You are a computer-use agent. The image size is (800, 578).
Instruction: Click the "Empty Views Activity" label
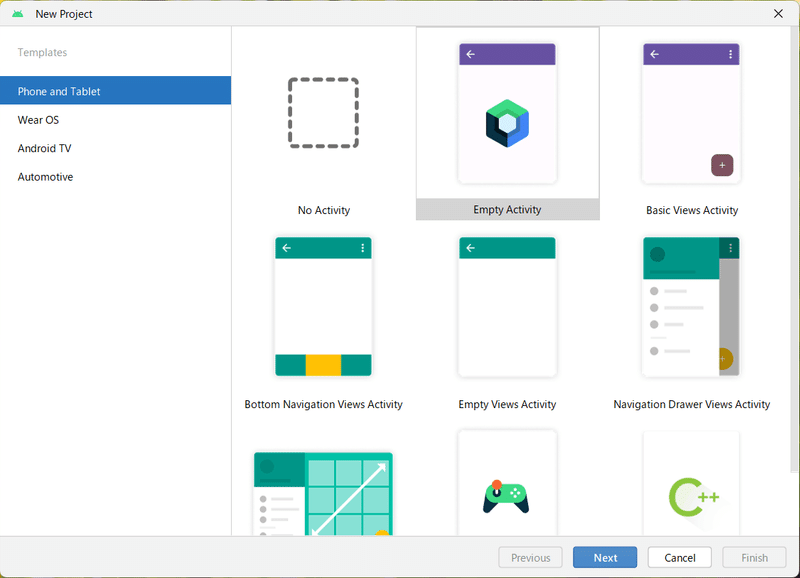coord(507,404)
